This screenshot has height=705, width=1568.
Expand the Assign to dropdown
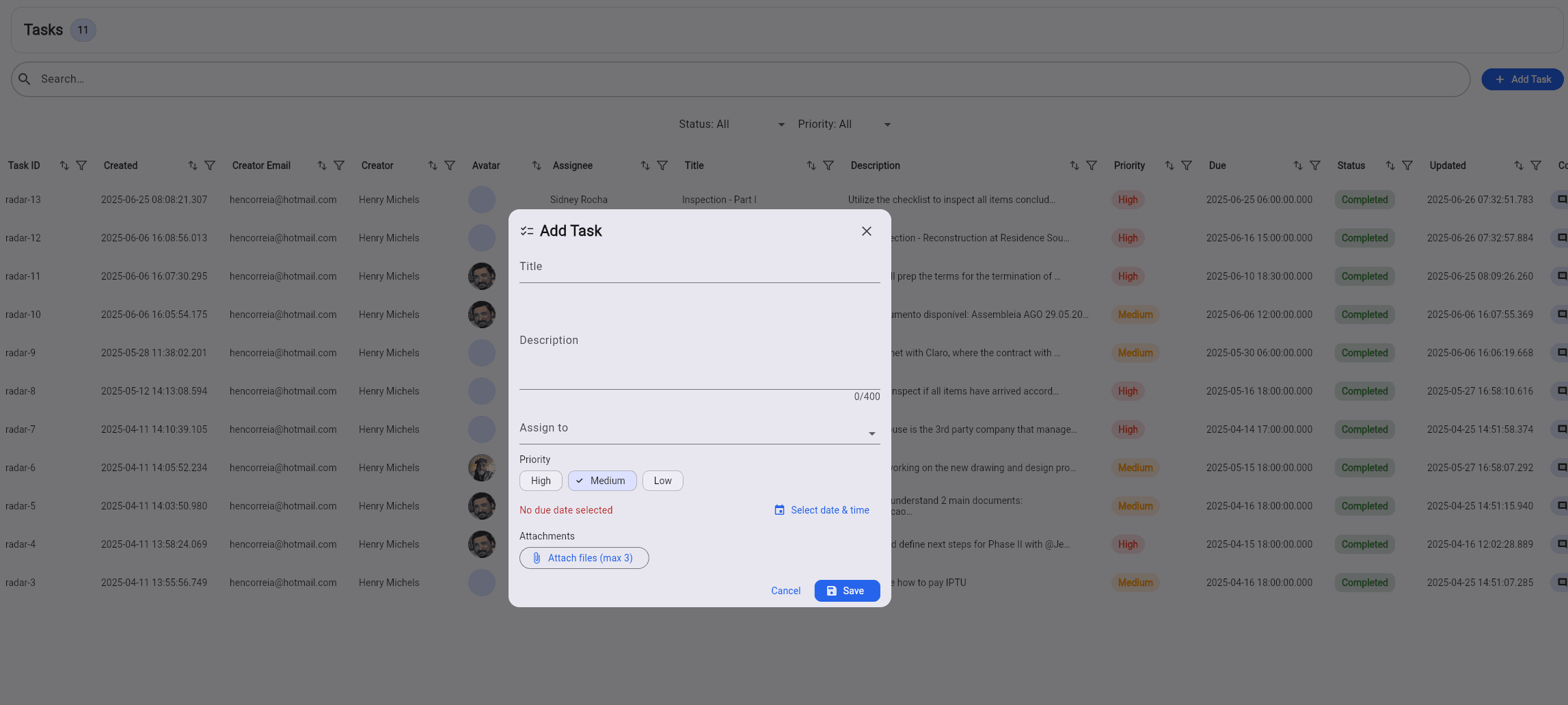[x=871, y=432]
